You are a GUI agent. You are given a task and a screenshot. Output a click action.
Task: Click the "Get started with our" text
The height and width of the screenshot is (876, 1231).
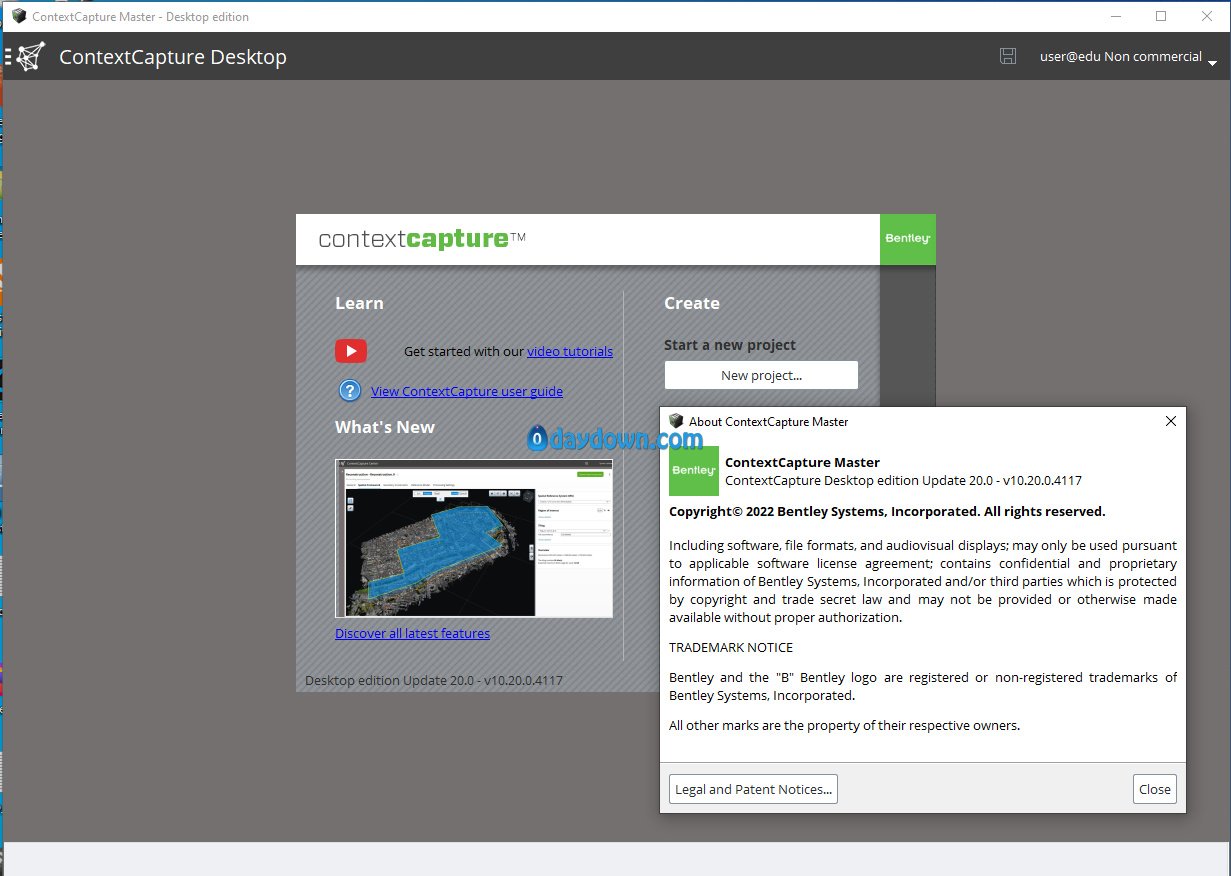[x=464, y=351]
